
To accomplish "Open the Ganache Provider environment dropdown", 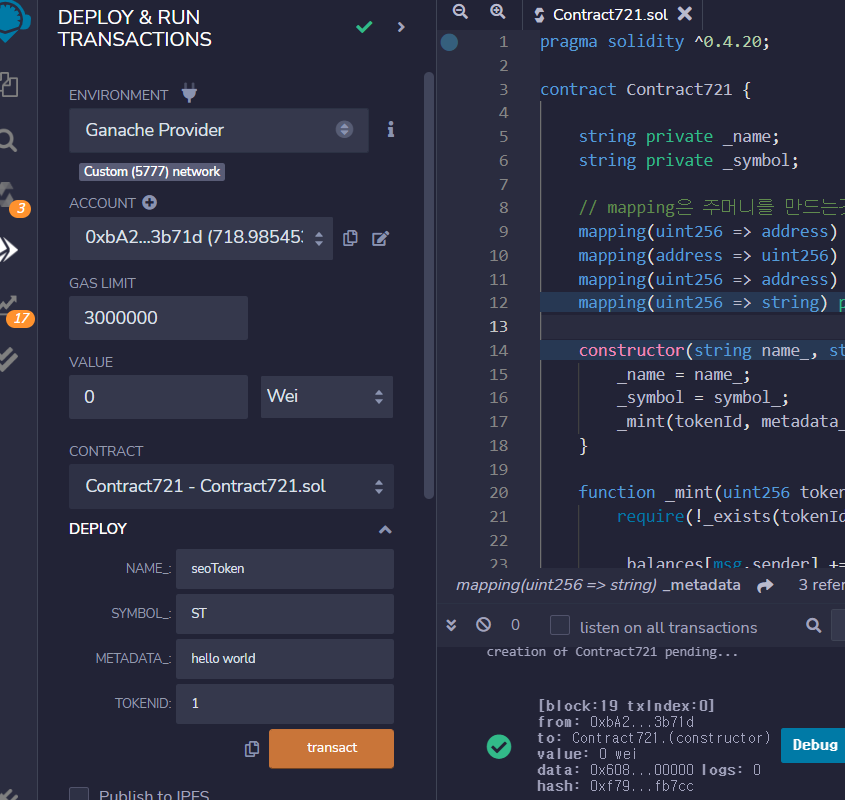I will (219, 130).
